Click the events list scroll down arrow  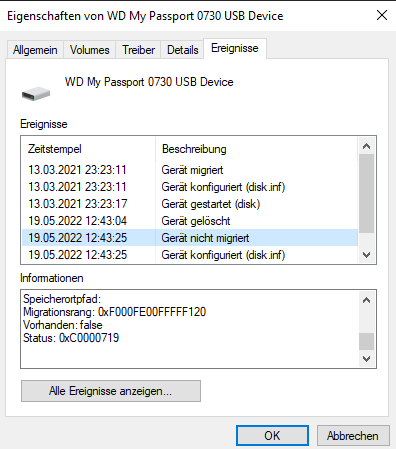point(367,255)
